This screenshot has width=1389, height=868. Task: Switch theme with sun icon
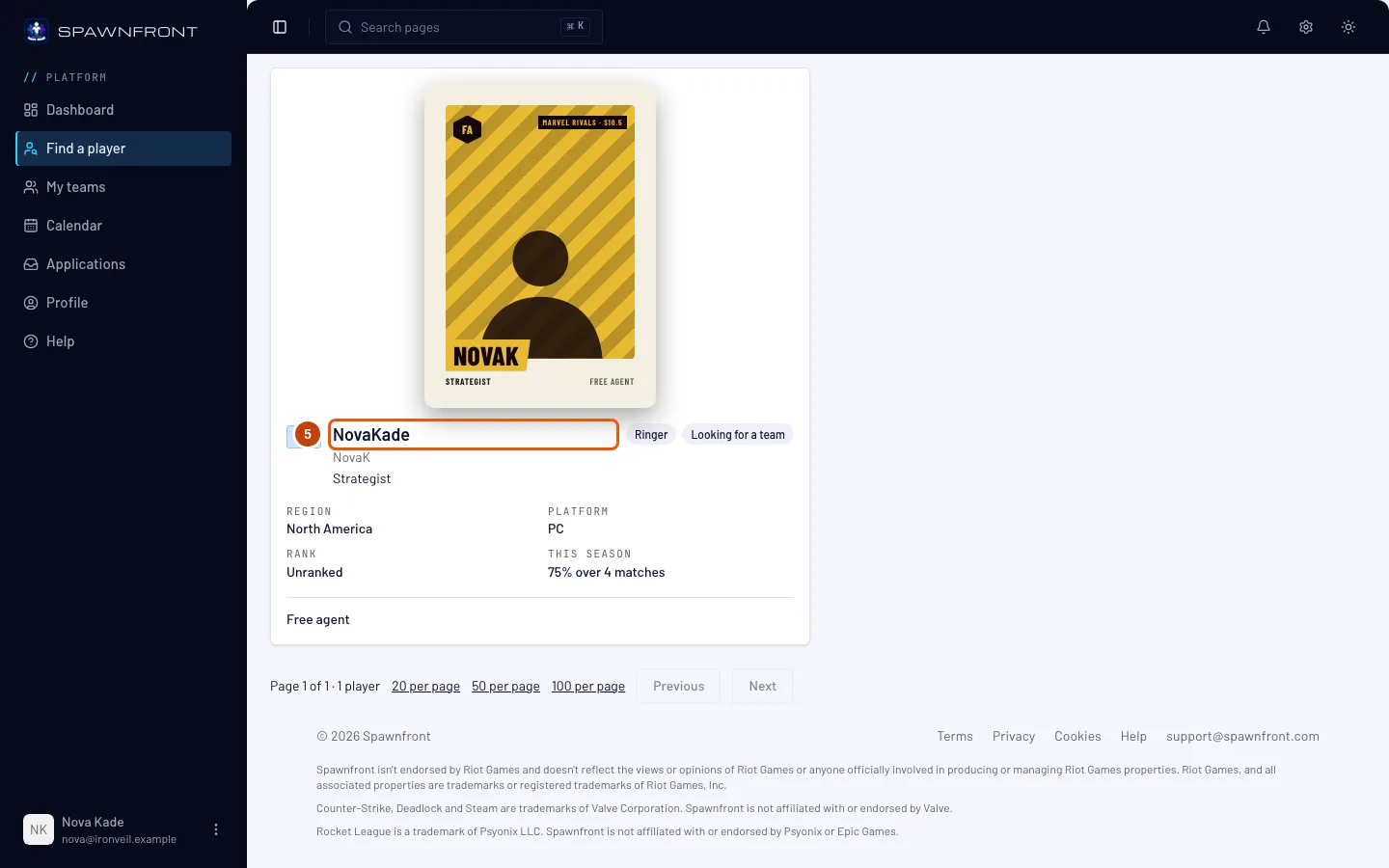click(1348, 27)
